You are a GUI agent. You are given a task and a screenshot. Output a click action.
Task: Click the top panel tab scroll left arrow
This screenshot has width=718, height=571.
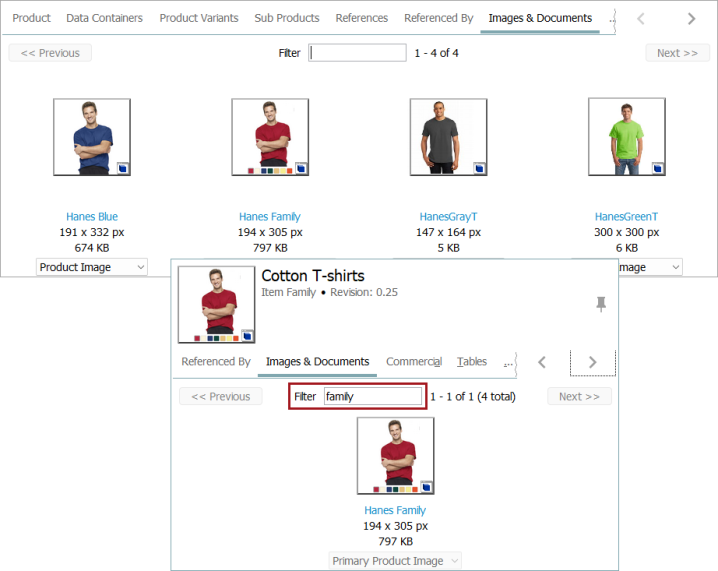click(x=641, y=18)
